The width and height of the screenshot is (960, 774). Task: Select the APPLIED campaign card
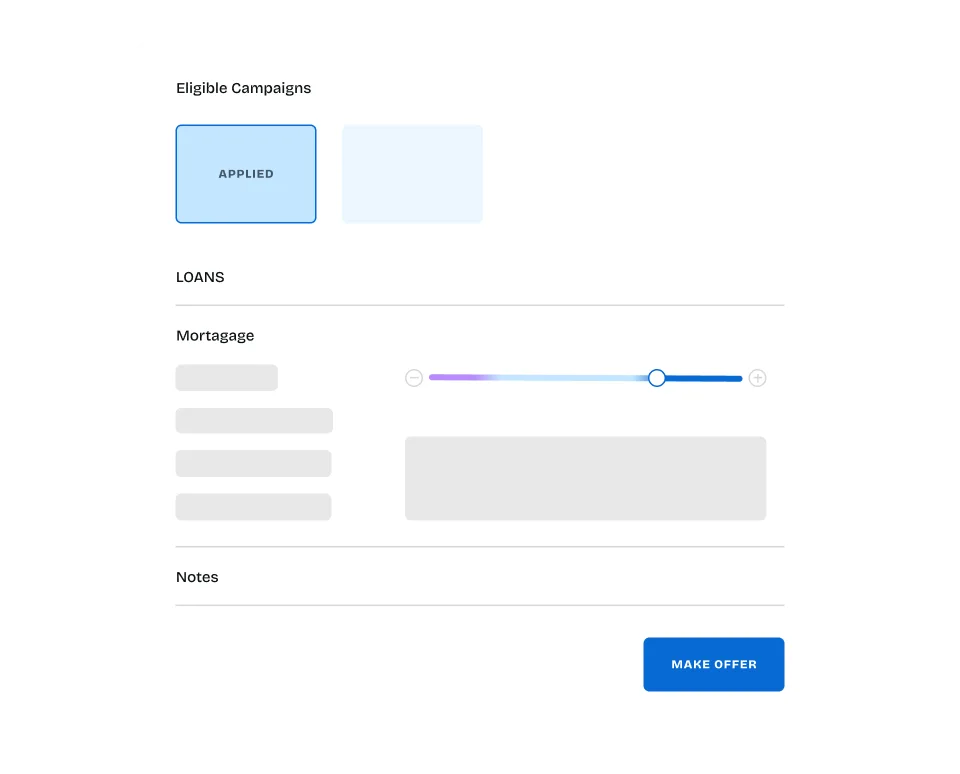(246, 174)
